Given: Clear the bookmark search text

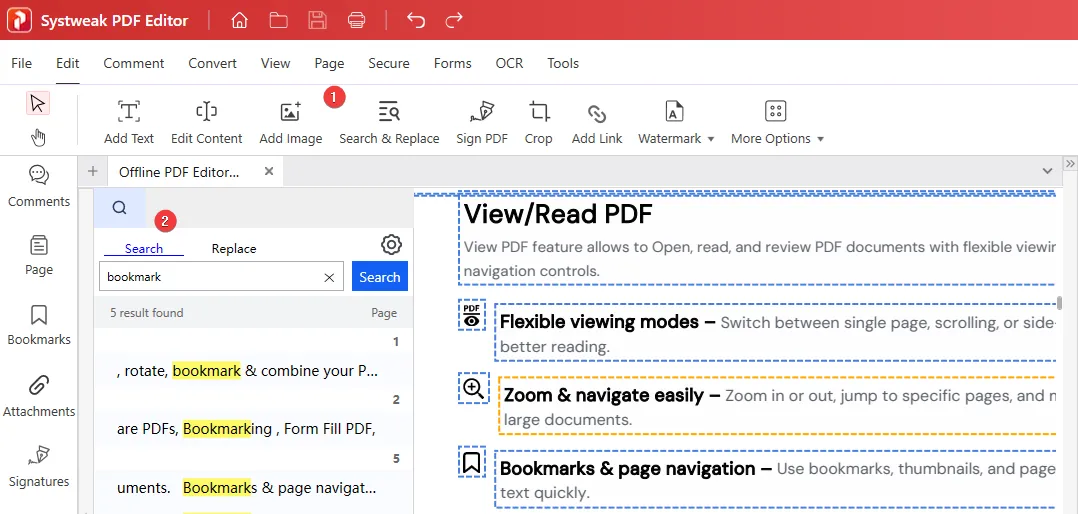Looking at the screenshot, I should [329, 277].
